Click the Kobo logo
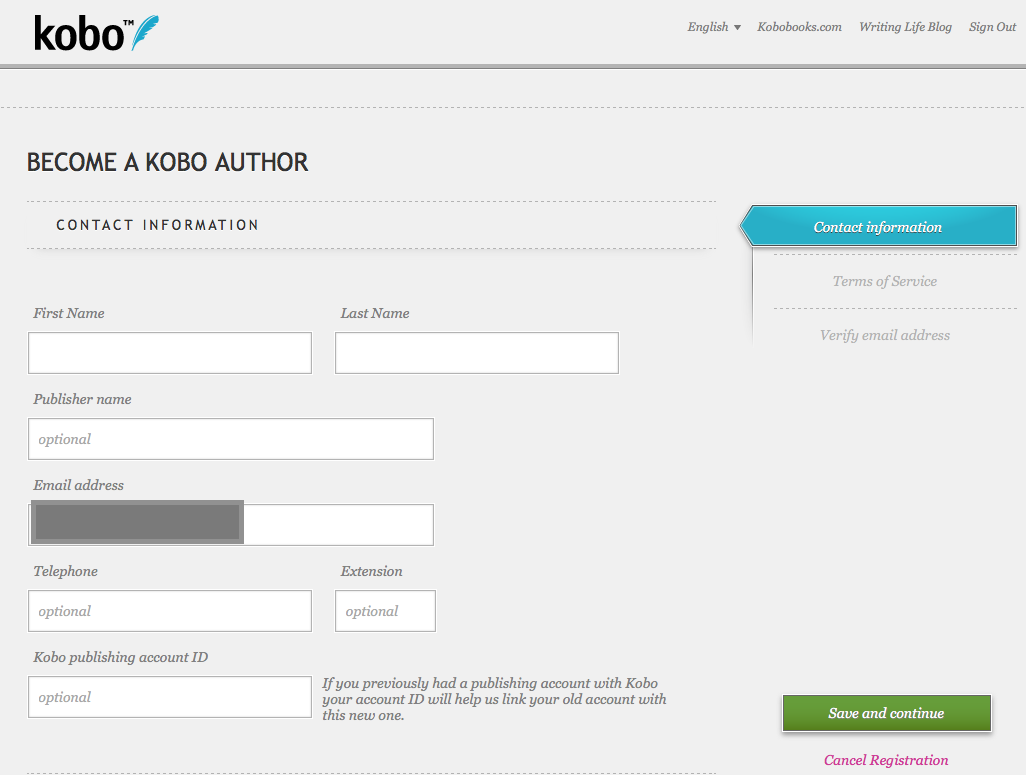This screenshot has height=775, width=1026. point(96,33)
